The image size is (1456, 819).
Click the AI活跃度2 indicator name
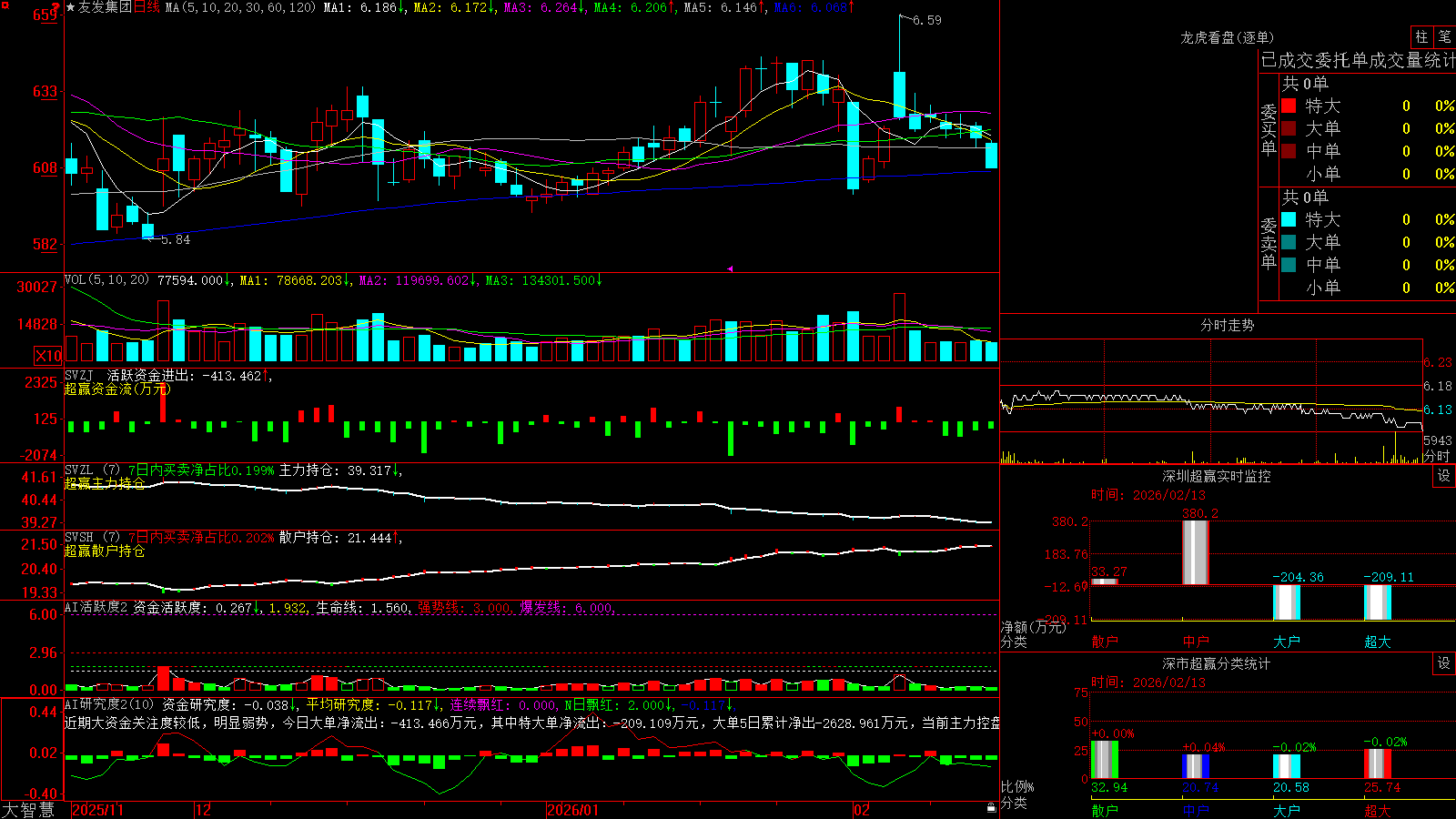coord(96,607)
